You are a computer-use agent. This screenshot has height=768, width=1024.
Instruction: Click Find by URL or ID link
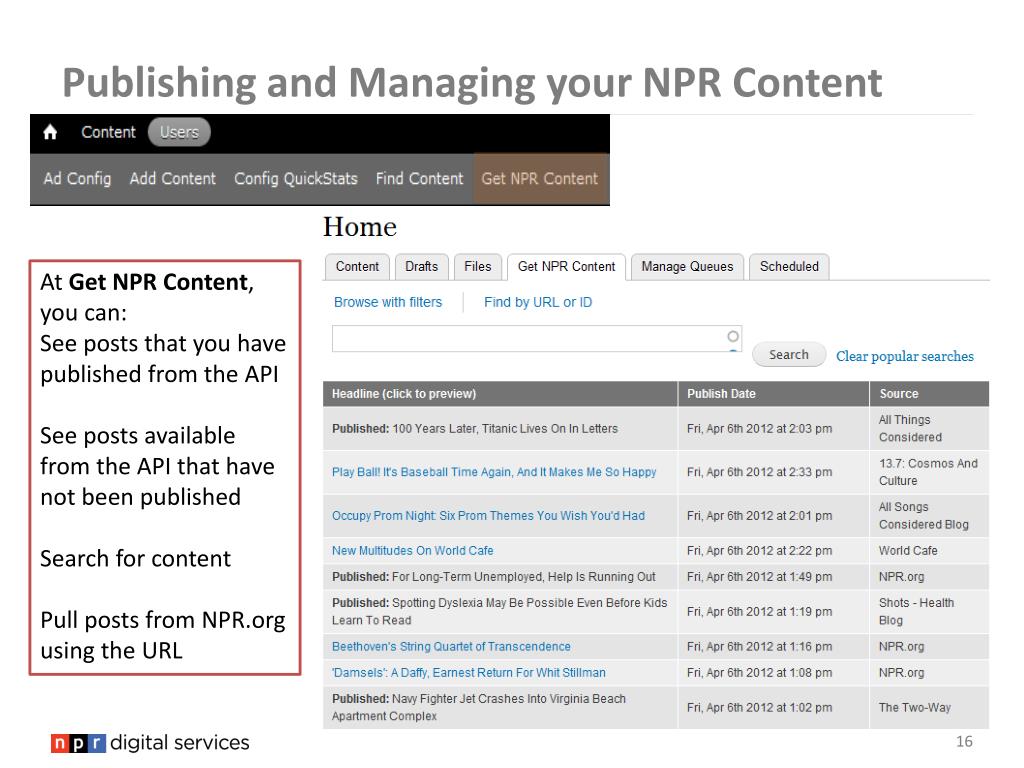[x=538, y=302]
